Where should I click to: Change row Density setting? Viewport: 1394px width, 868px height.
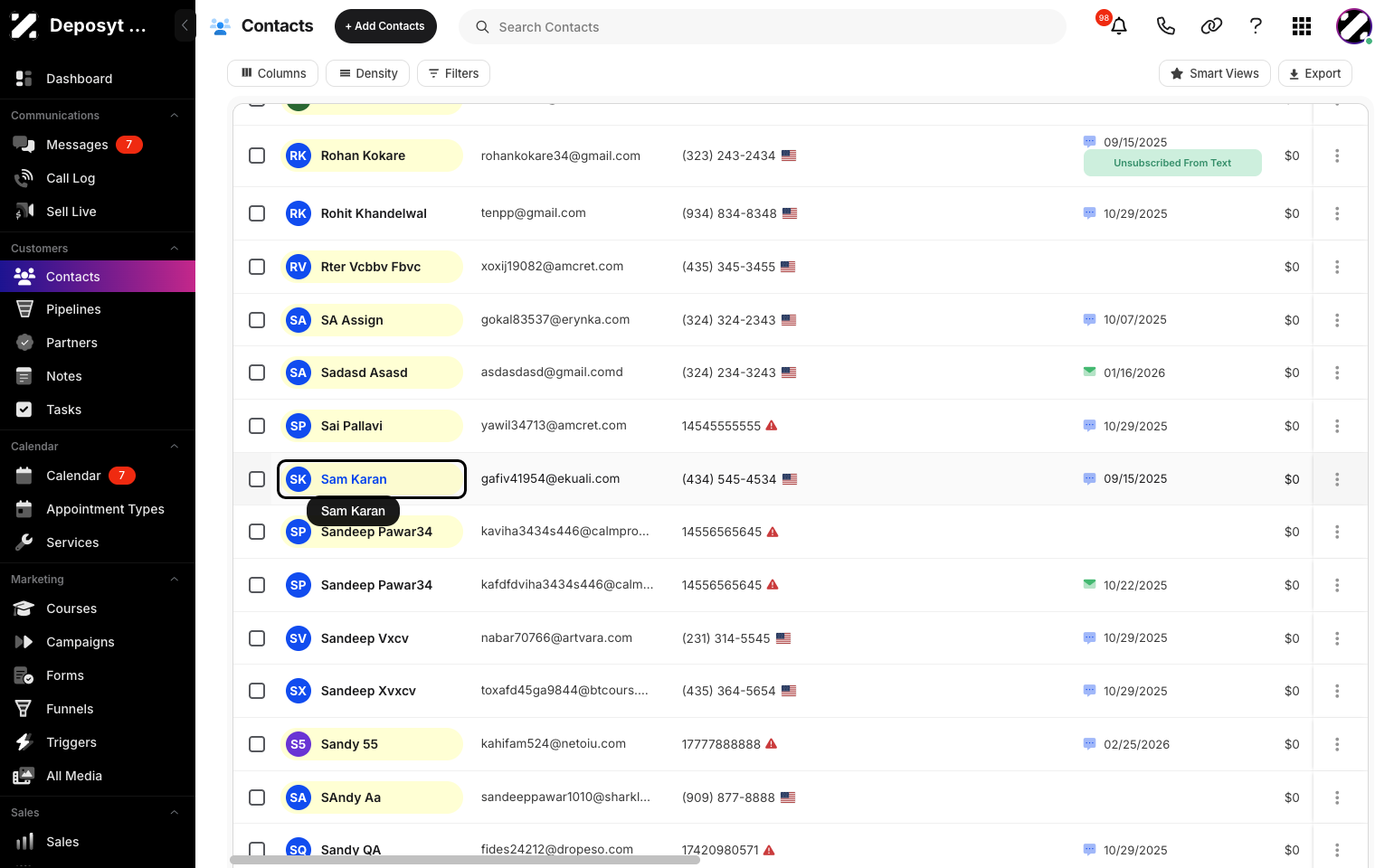click(367, 73)
